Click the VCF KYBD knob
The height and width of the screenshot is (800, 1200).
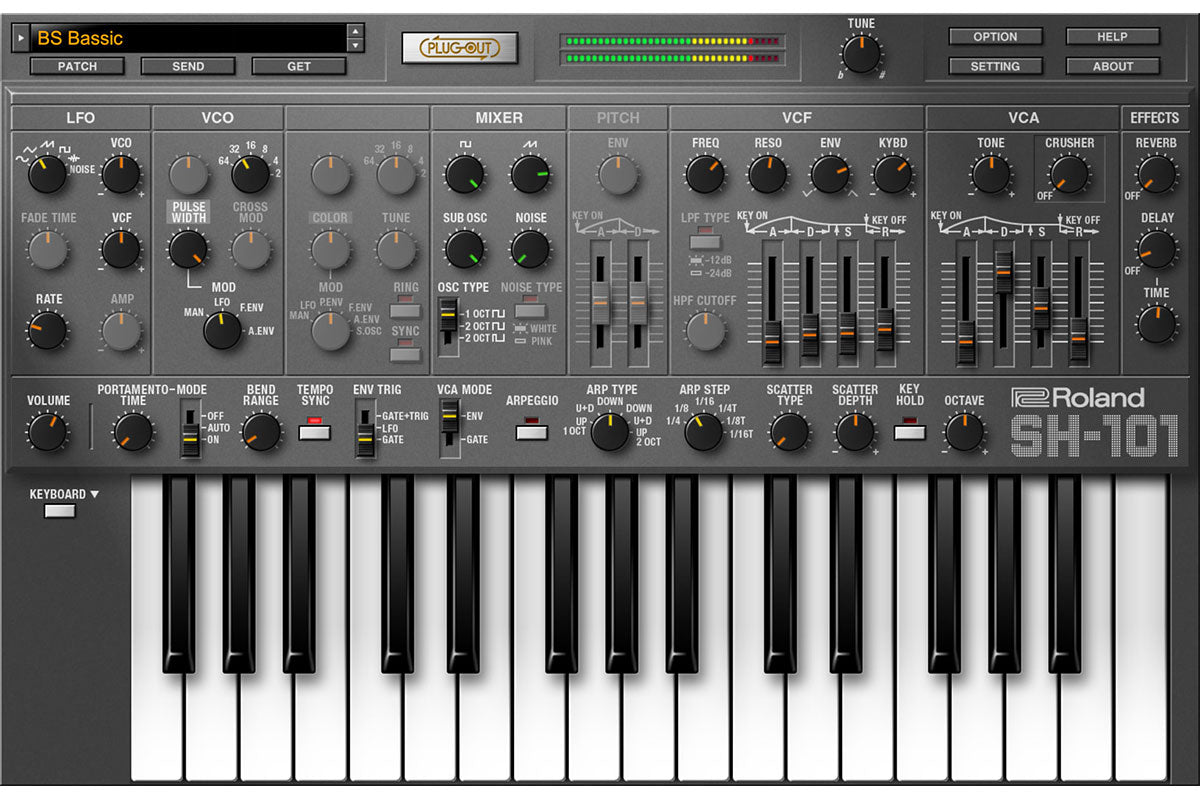[x=892, y=174]
